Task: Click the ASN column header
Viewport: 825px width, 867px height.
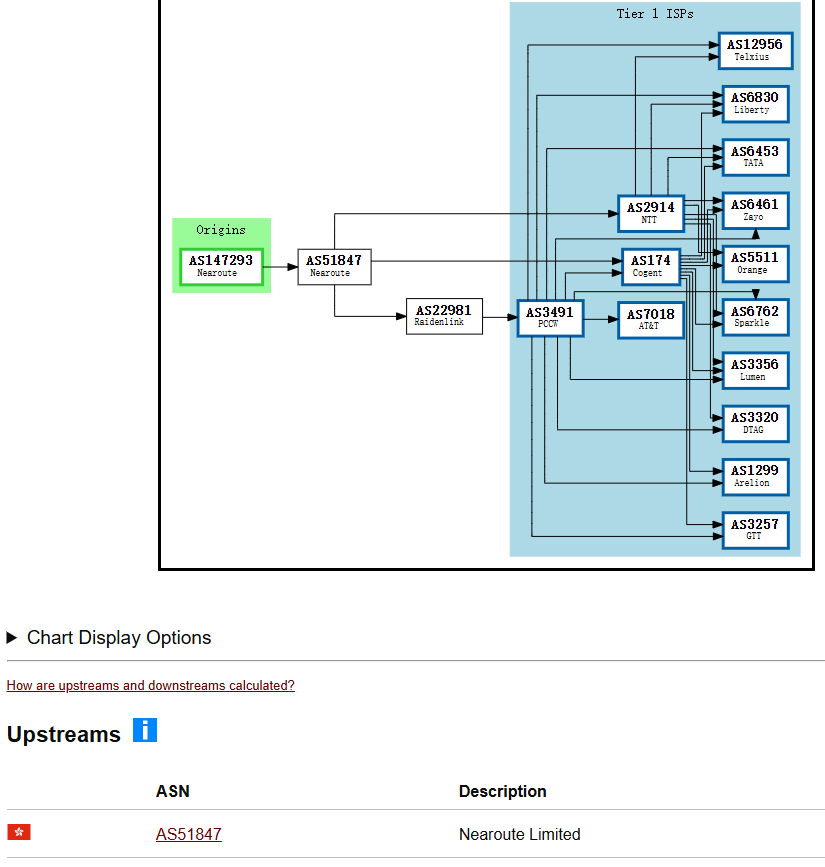Action: coord(173,791)
